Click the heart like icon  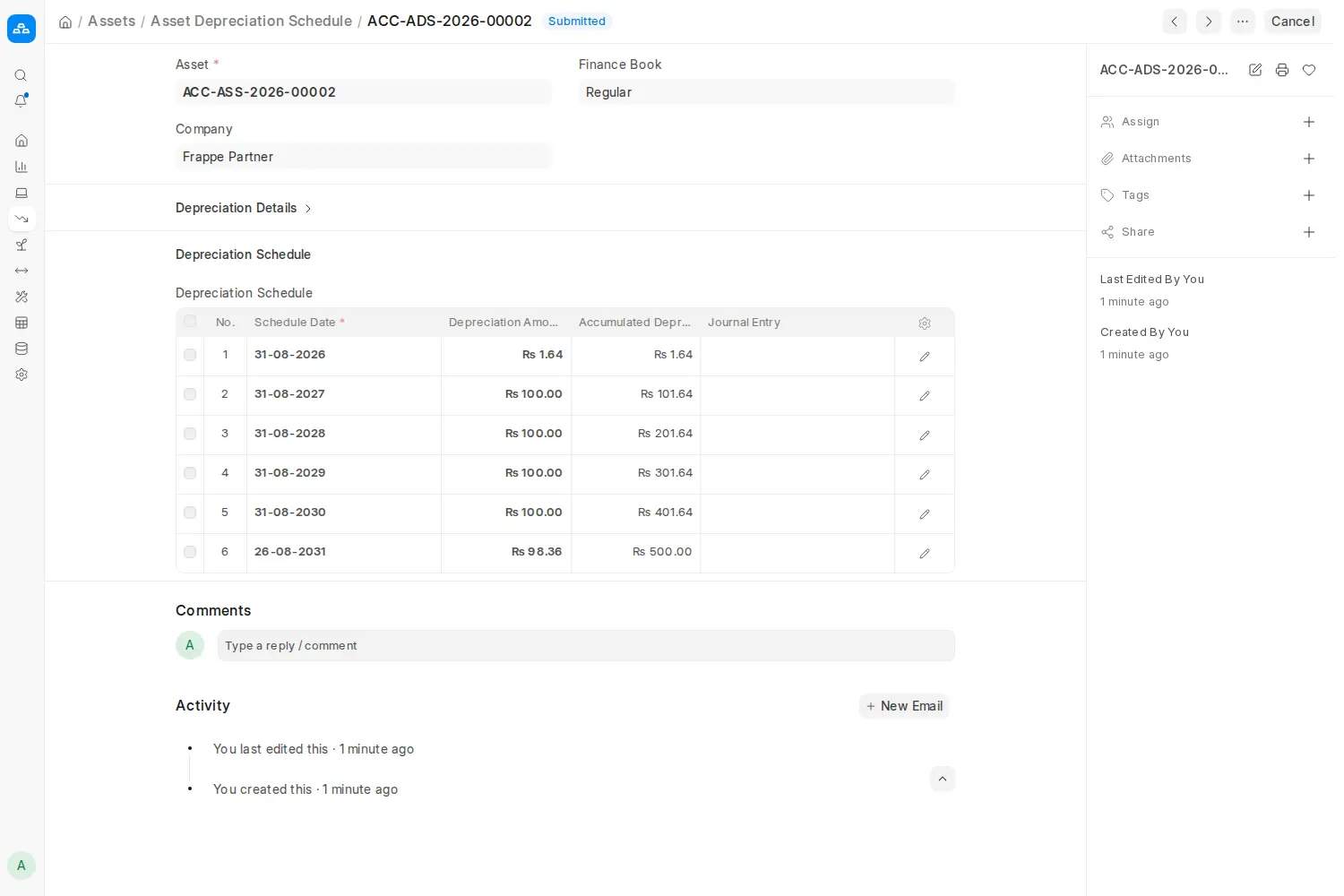pyautogui.click(x=1309, y=70)
